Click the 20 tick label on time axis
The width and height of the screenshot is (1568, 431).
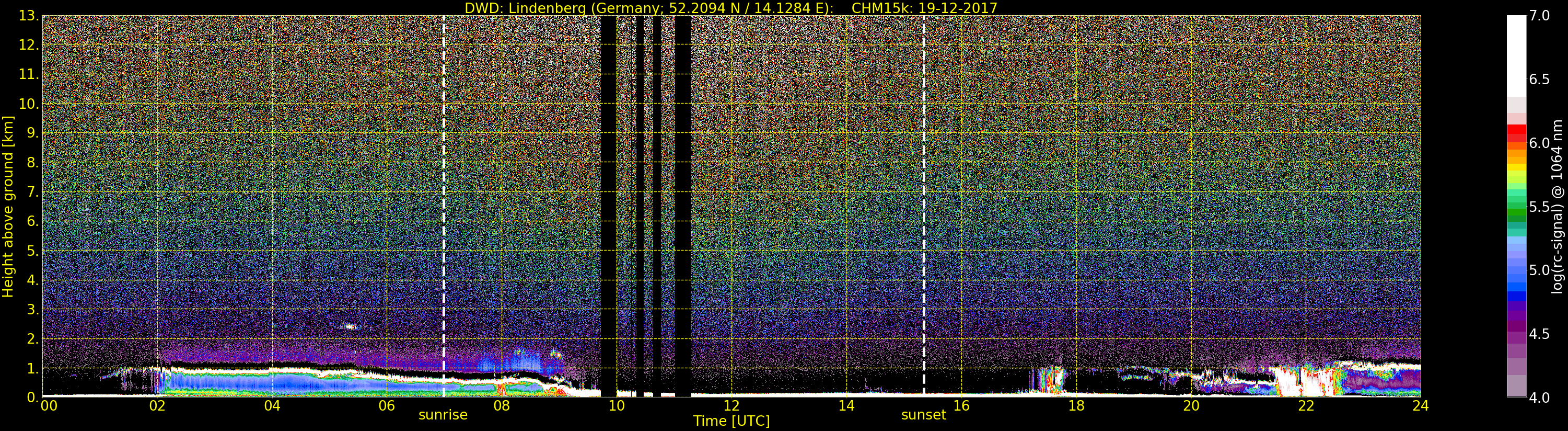click(1191, 406)
